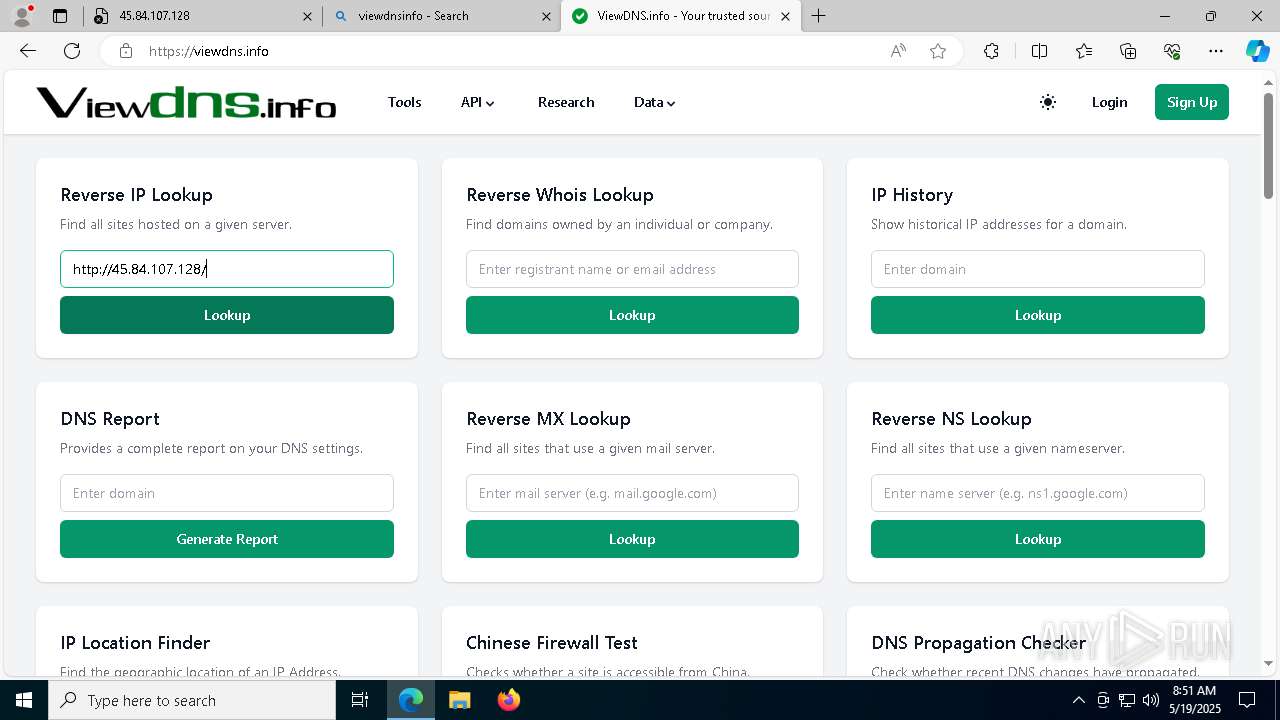This screenshot has width=1280, height=720.
Task: Show hidden system tray icons
Action: coord(1078,700)
